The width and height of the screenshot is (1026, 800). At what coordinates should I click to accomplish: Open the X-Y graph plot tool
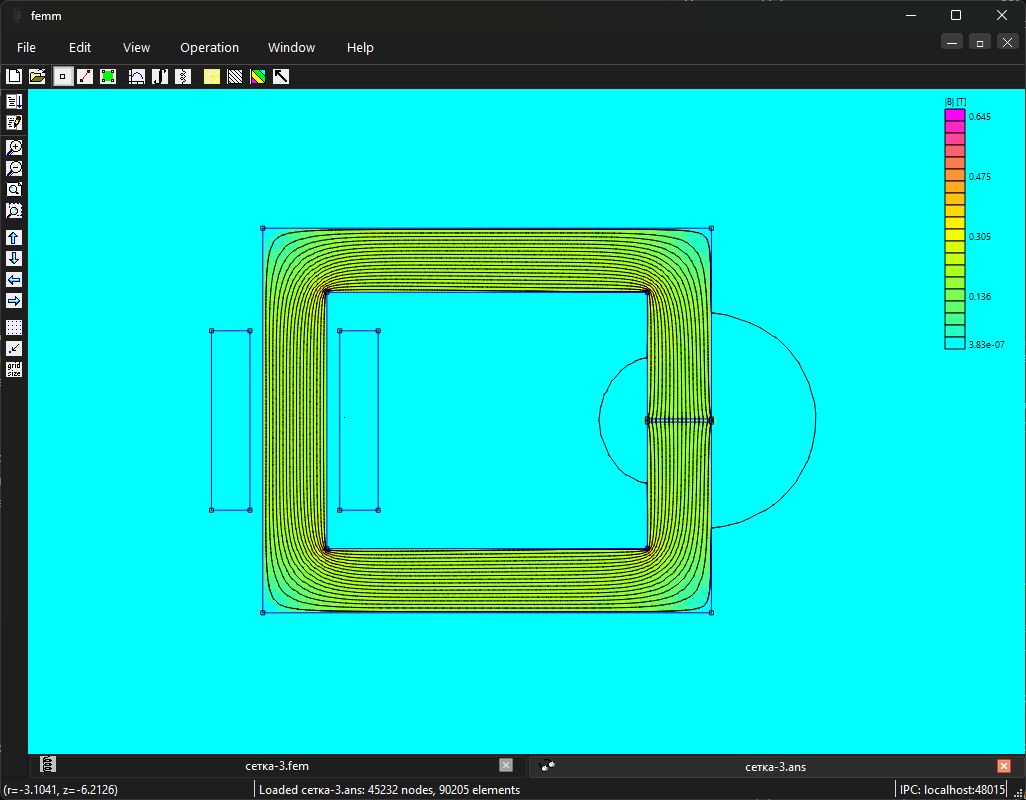tap(137, 77)
